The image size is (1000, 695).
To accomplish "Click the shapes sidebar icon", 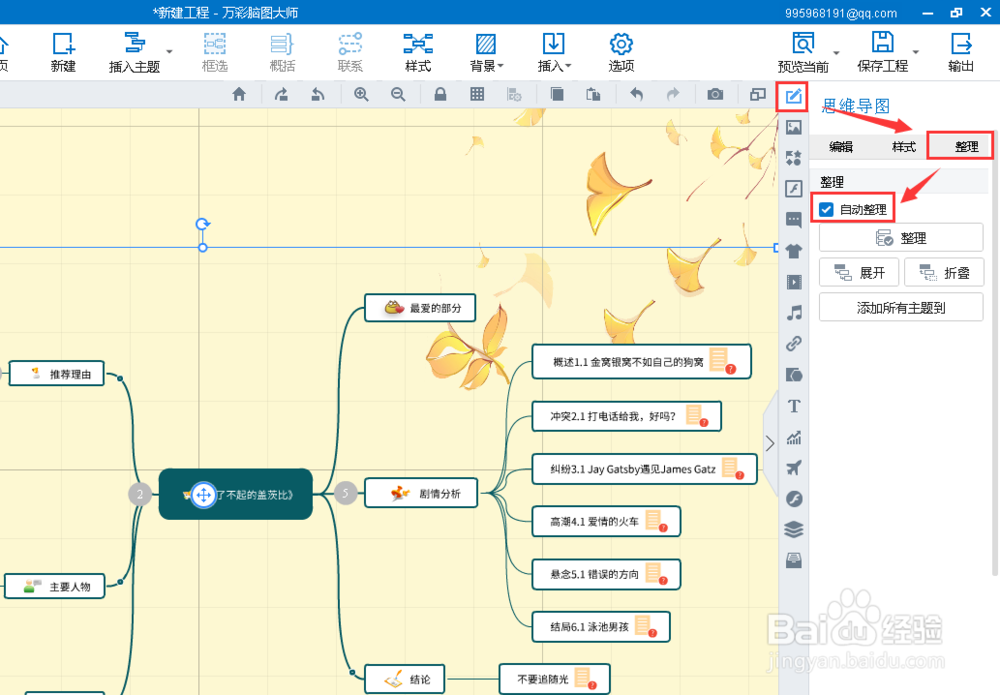I will [x=793, y=157].
